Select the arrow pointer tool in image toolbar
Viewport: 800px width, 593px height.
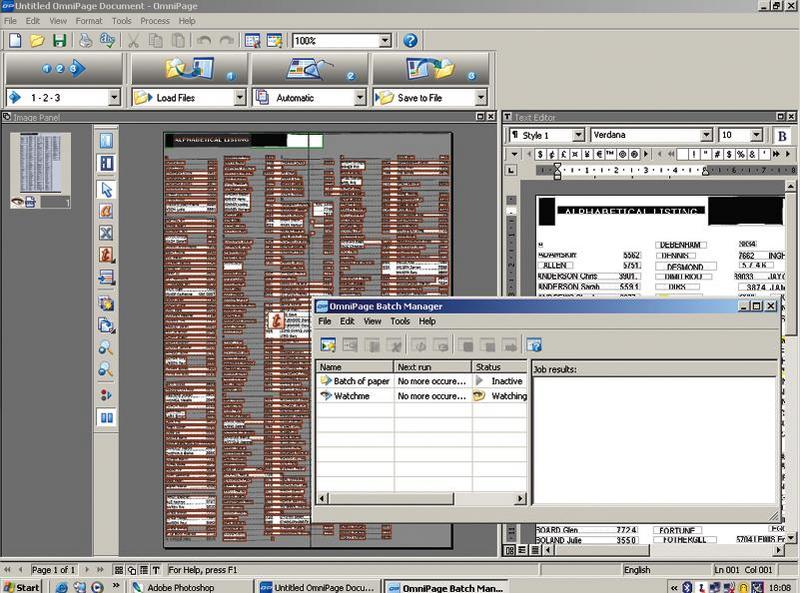point(106,189)
